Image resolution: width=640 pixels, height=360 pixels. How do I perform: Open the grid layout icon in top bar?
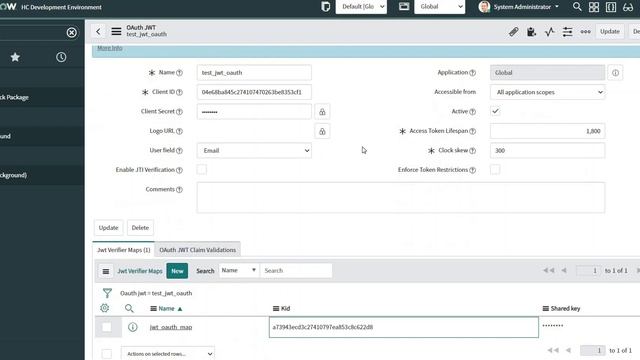point(594,7)
